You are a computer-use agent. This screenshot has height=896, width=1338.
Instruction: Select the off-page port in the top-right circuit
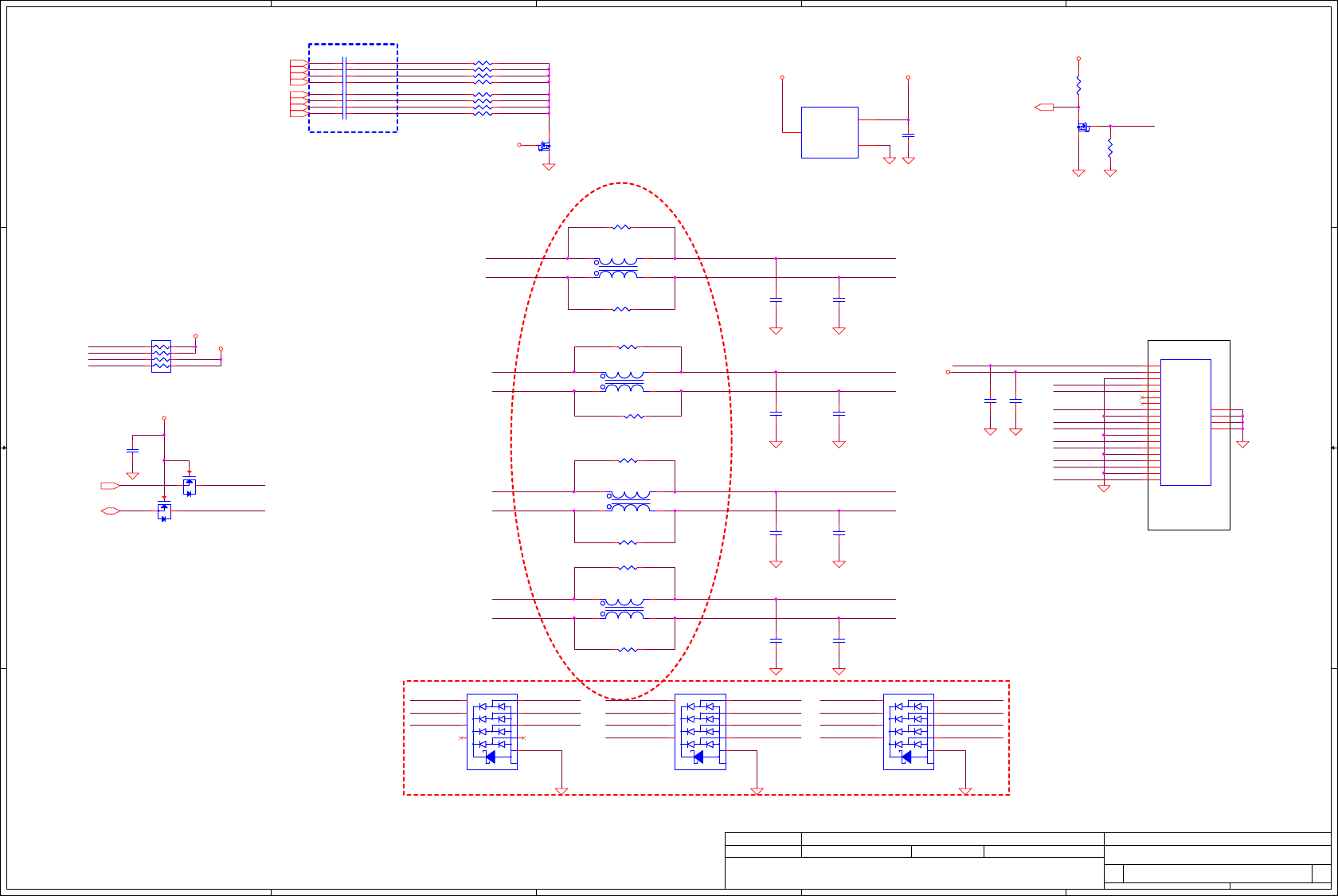pyautogui.click(x=1044, y=107)
